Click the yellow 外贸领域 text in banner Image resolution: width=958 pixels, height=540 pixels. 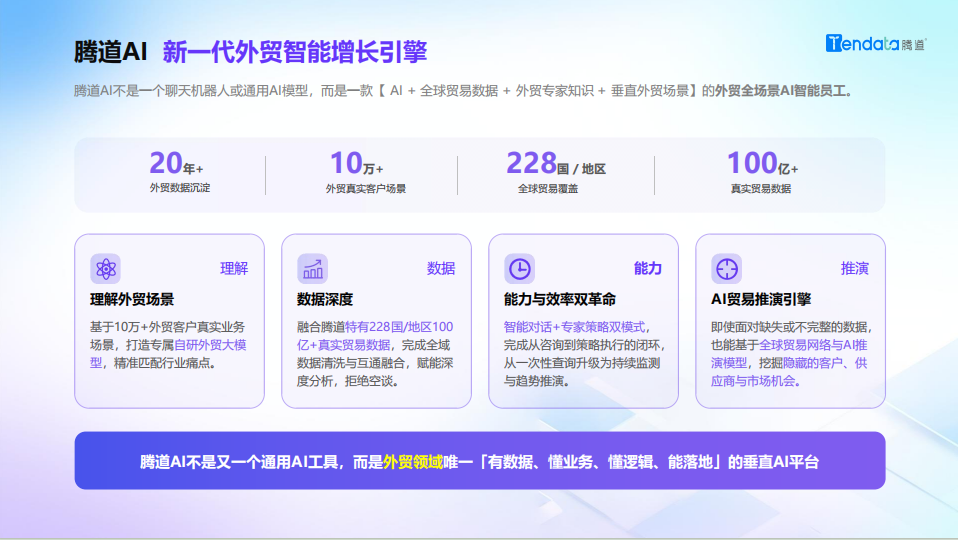(x=412, y=462)
